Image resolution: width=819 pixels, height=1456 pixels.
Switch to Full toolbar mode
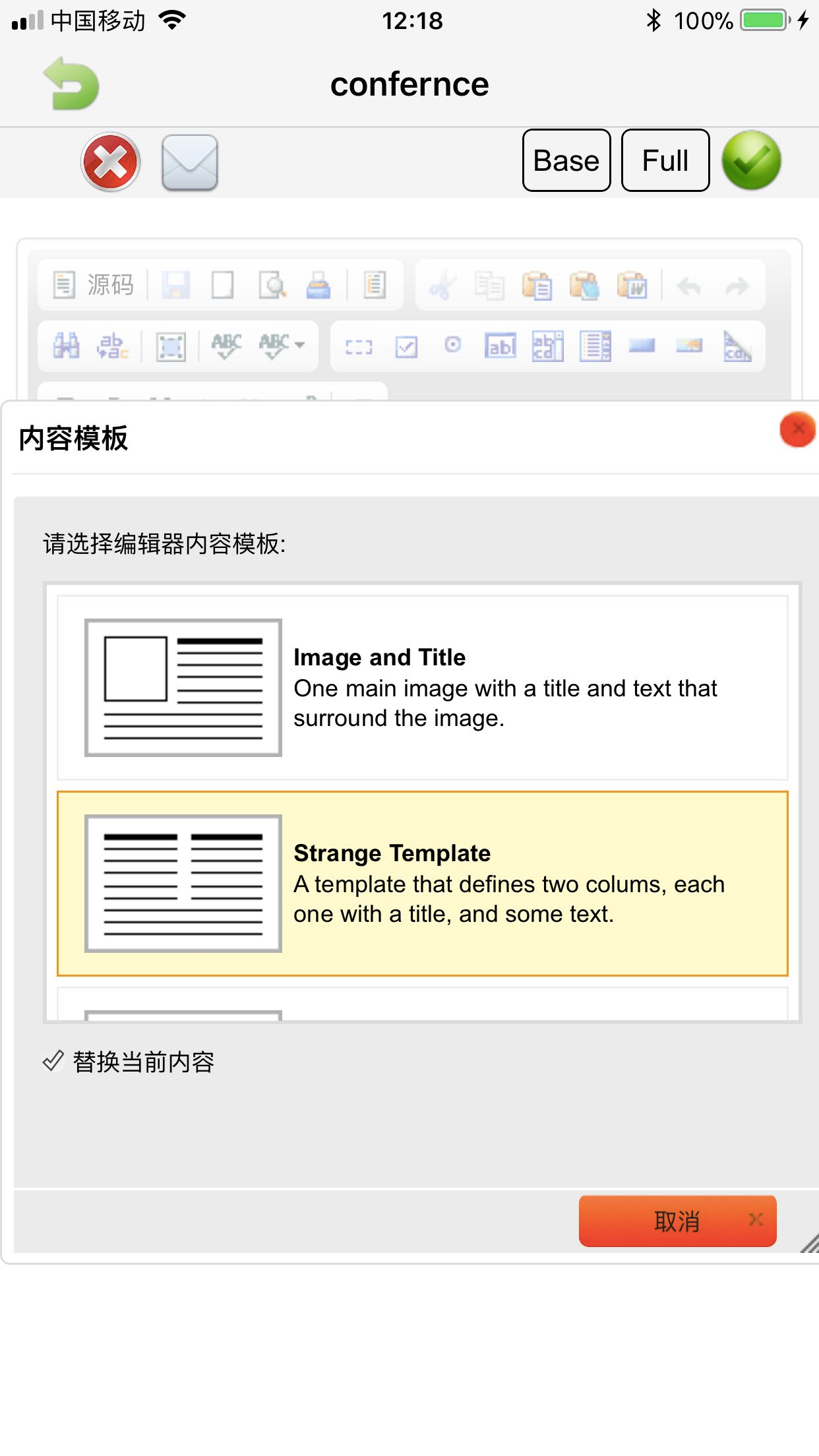pyautogui.click(x=665, y=160)
